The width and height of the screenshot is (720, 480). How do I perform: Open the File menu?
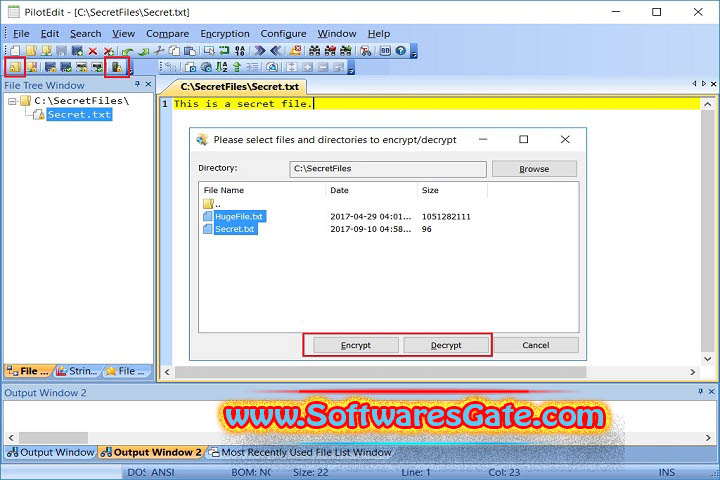(21, 34)
